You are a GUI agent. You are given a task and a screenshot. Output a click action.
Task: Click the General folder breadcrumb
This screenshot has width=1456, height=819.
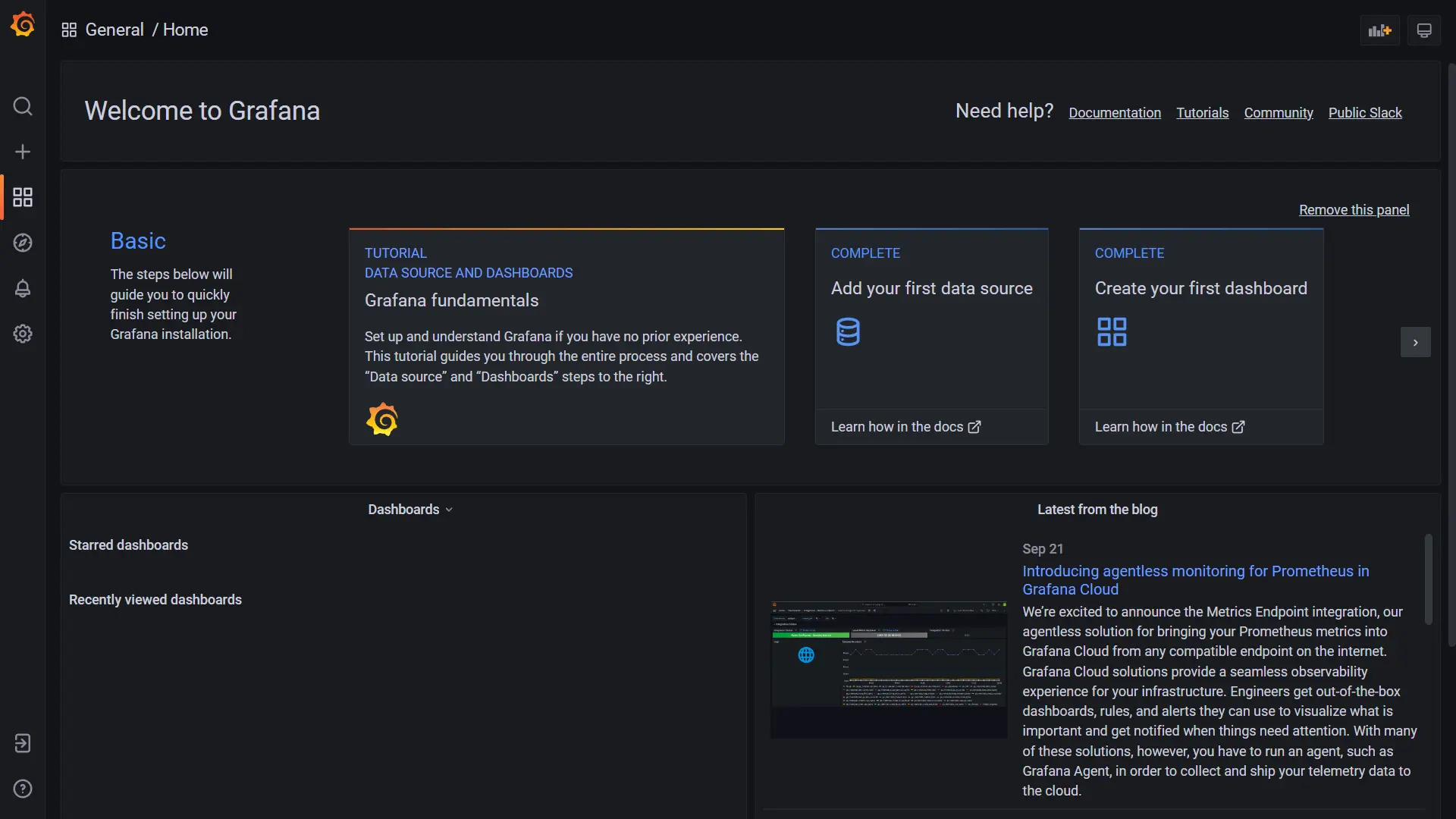(115, 30)
